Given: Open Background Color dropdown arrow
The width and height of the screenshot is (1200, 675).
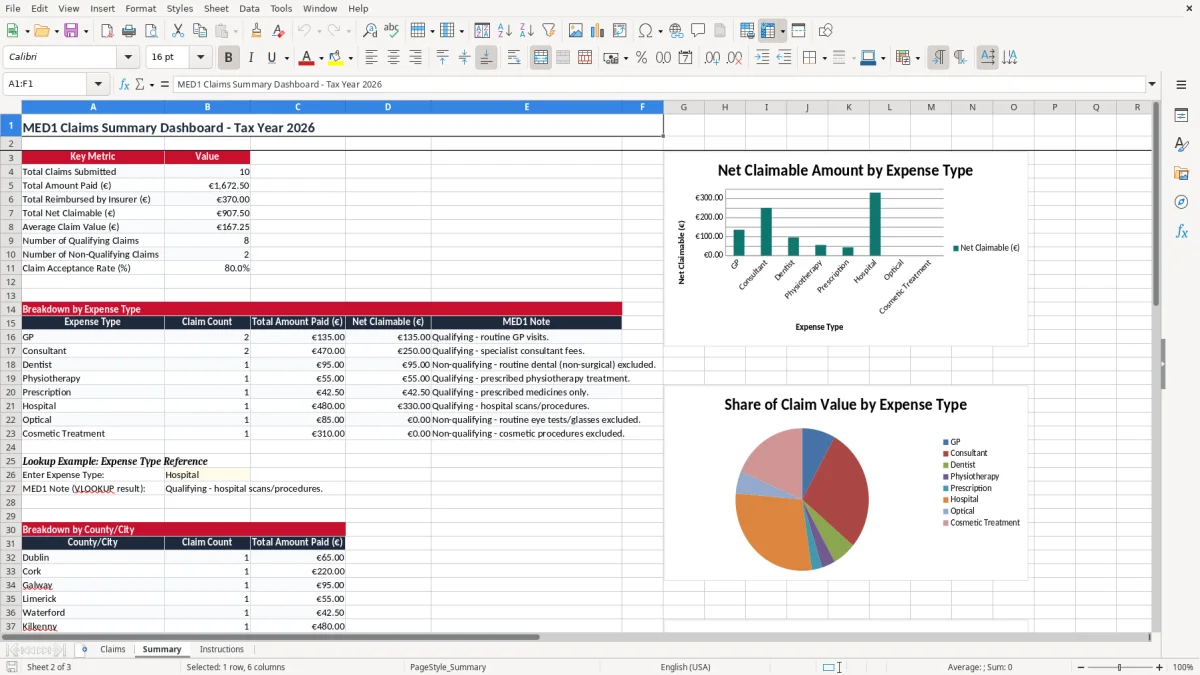Looking at the screenshot, I should pyautogui.click(x=349, y=58).
